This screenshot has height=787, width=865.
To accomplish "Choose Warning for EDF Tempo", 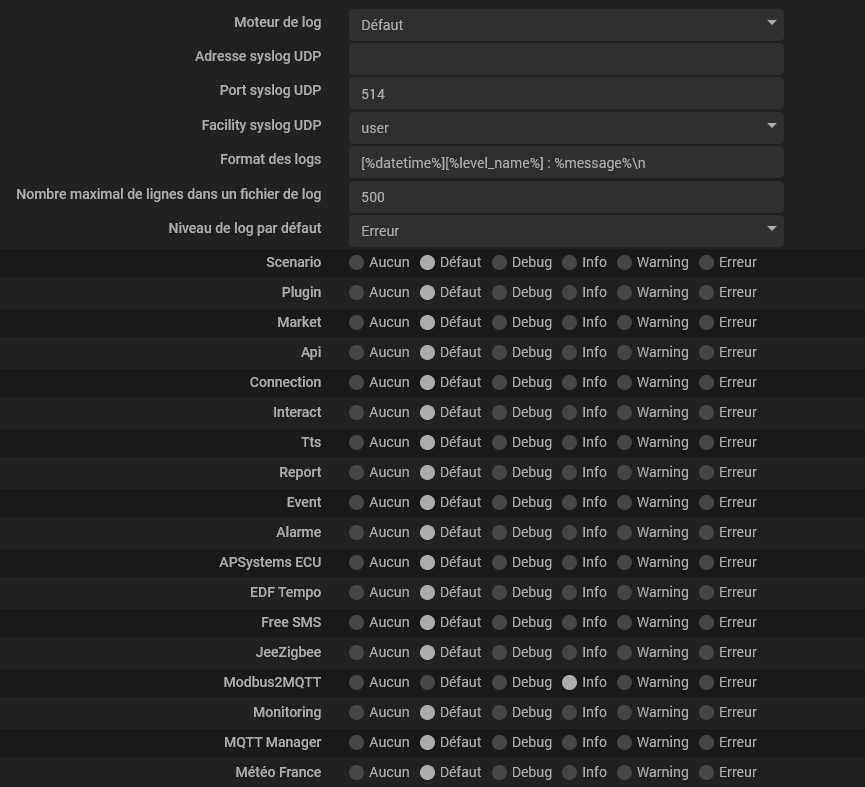I will [624, 592].
